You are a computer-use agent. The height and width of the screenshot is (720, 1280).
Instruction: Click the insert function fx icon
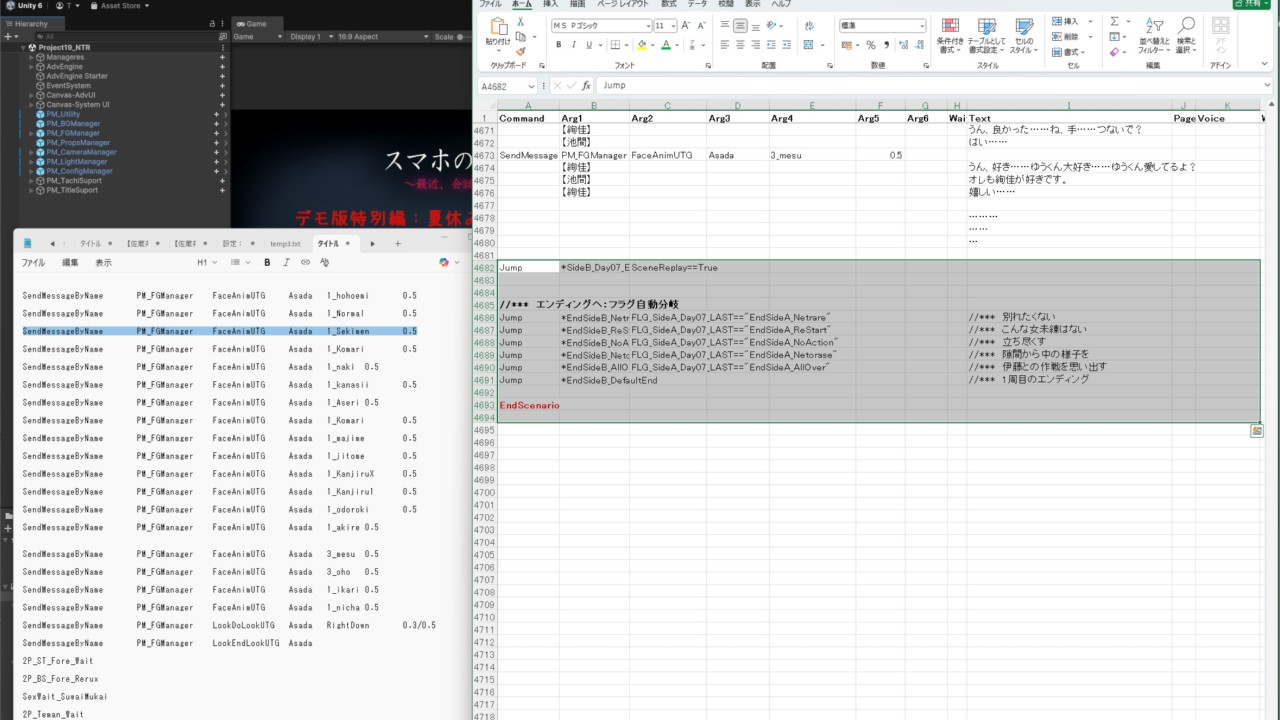tap(586, 86)
